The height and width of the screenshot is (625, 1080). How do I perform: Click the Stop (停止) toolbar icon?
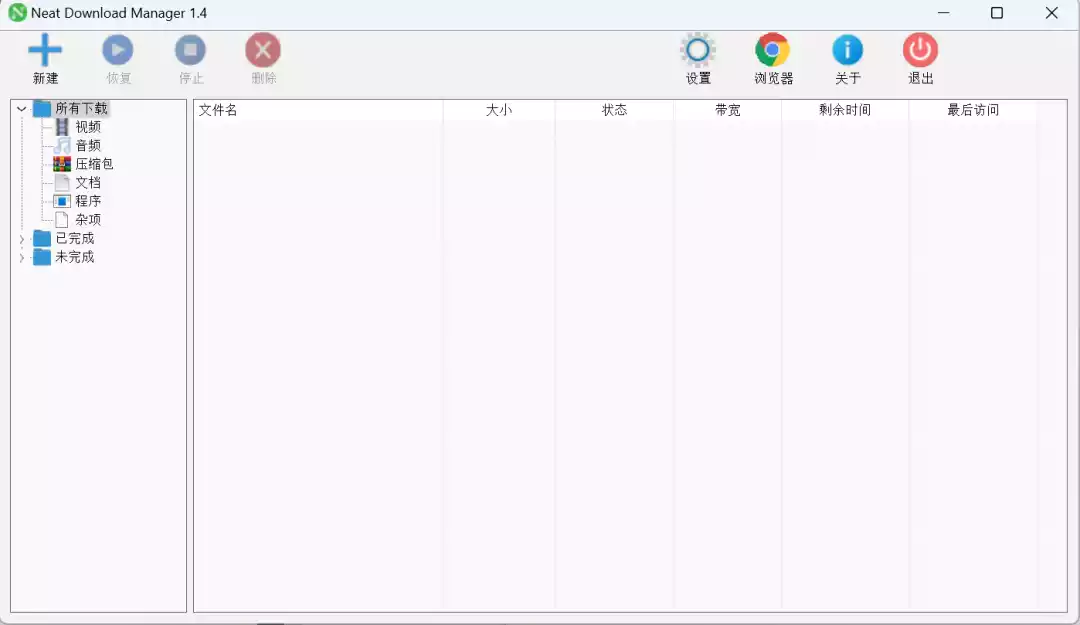tap(190, 50)
